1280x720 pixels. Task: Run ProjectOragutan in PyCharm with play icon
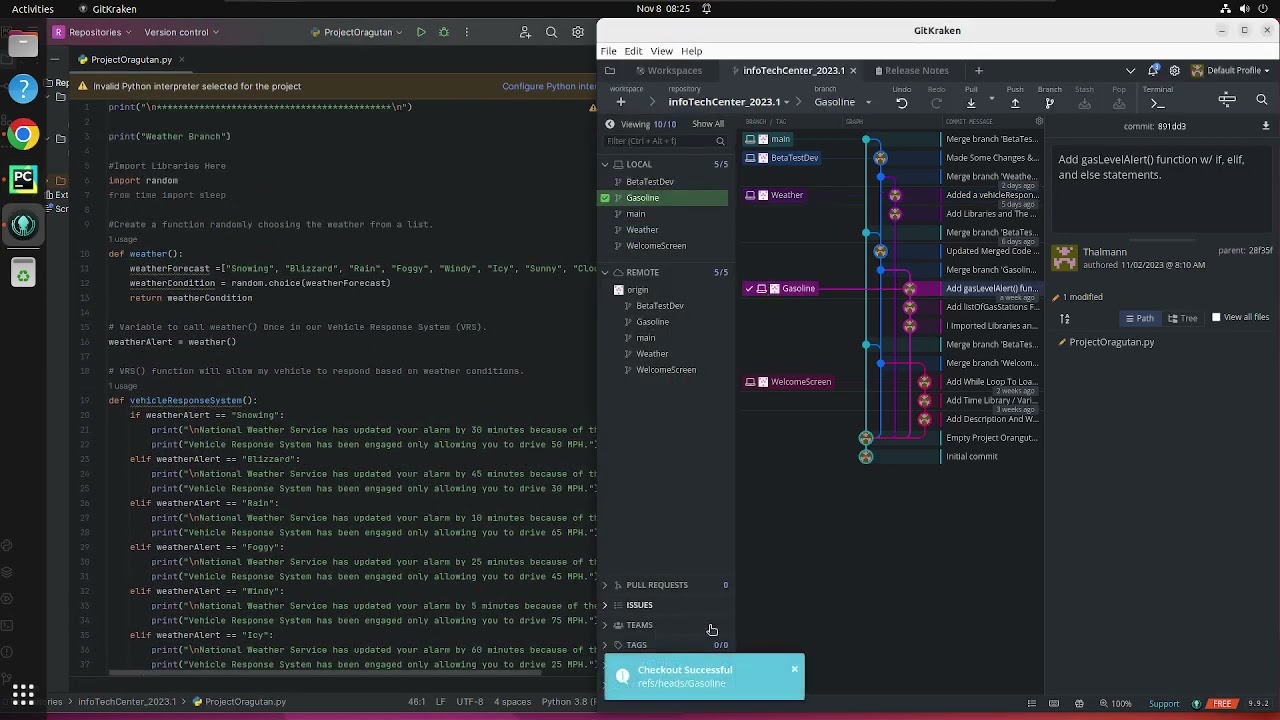pyautogui.click(x=421, y=32)
